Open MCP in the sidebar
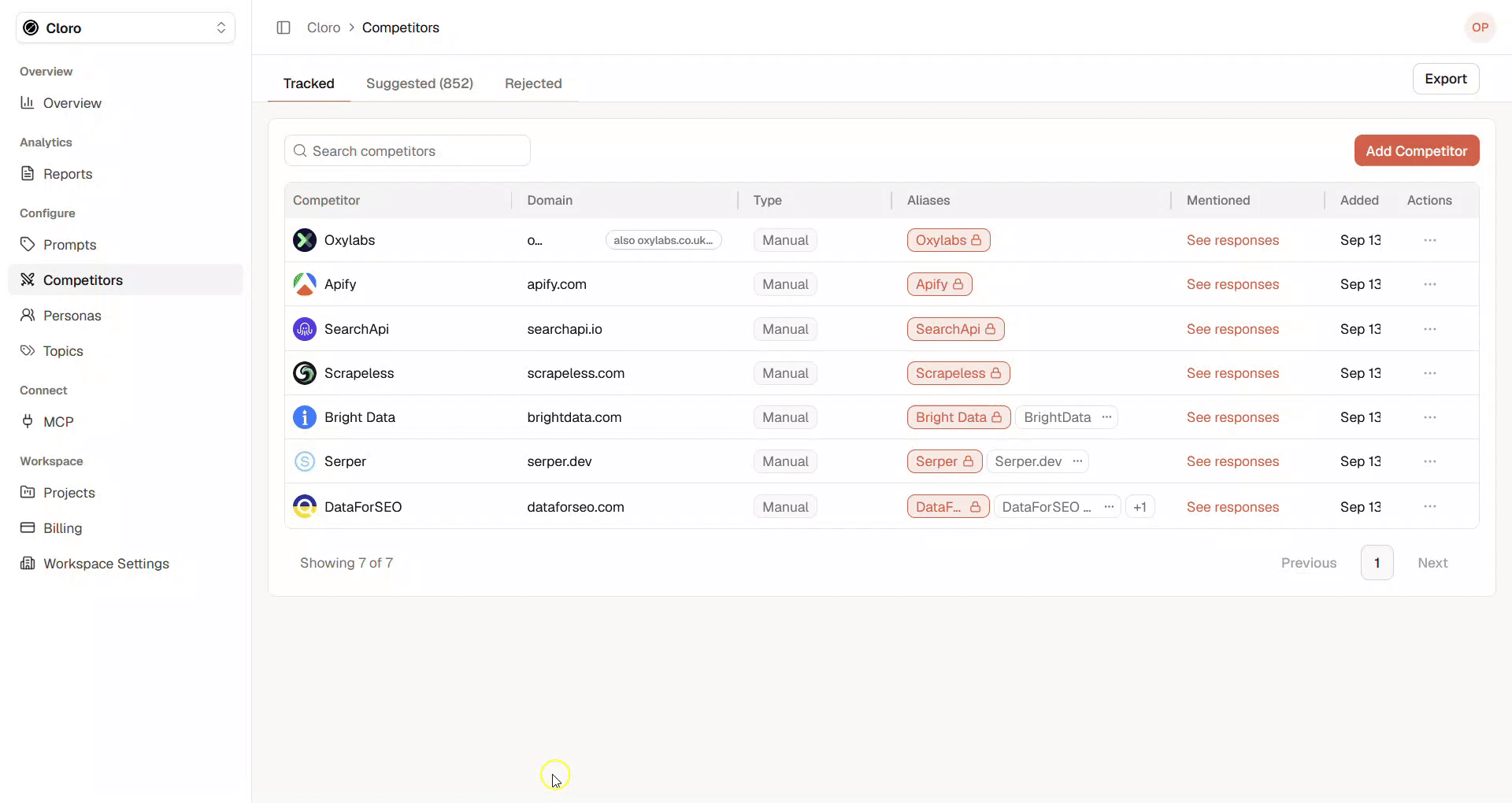Screen dimensions: 1512x803 pos(125,422)
